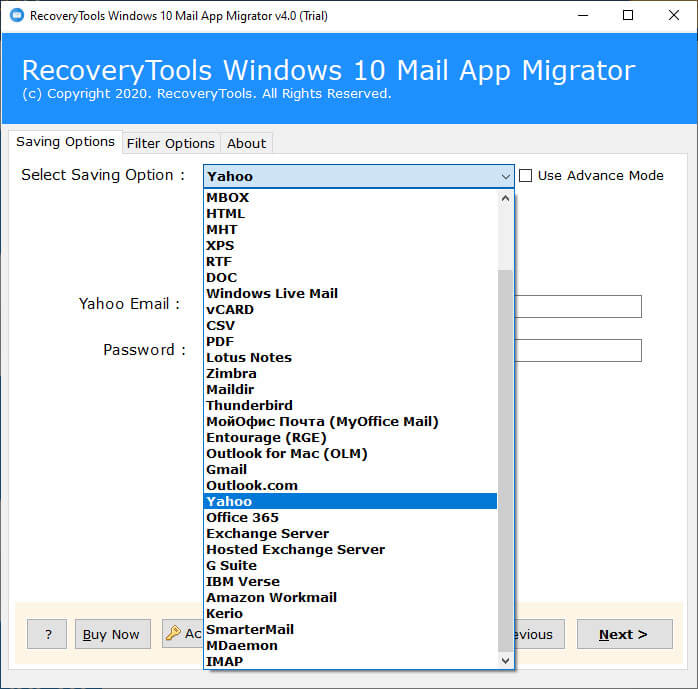Click the Next > button
The height and width of the screenshot is (689, 698).
625,634
